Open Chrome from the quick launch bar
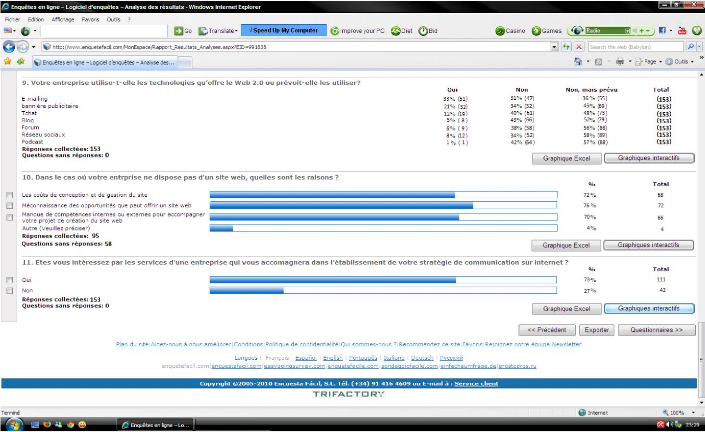705x432 pixels. pyautogui.click(x=70, y=424)
